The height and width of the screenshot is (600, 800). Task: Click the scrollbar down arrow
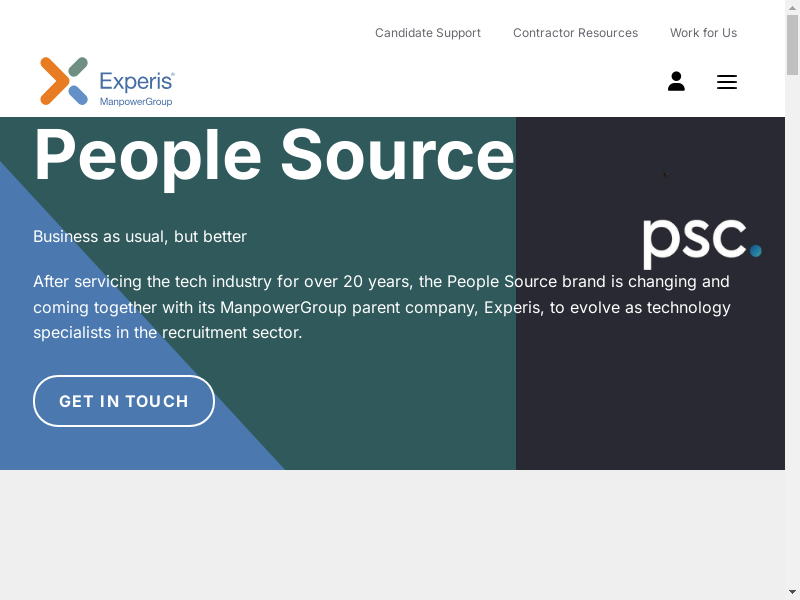coord(792,592)
